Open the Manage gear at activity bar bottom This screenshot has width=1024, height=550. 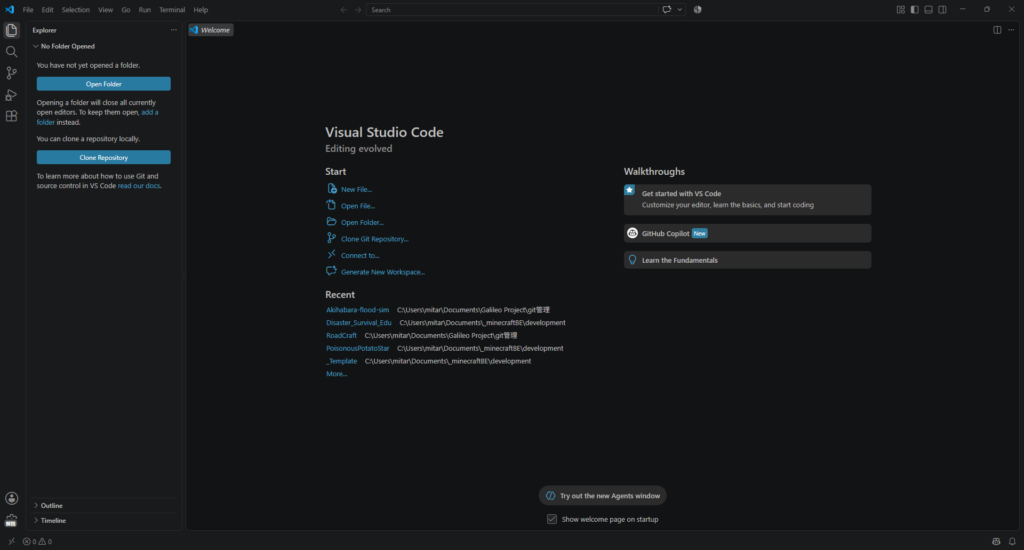pyautogui.click(x=11, y=520)
